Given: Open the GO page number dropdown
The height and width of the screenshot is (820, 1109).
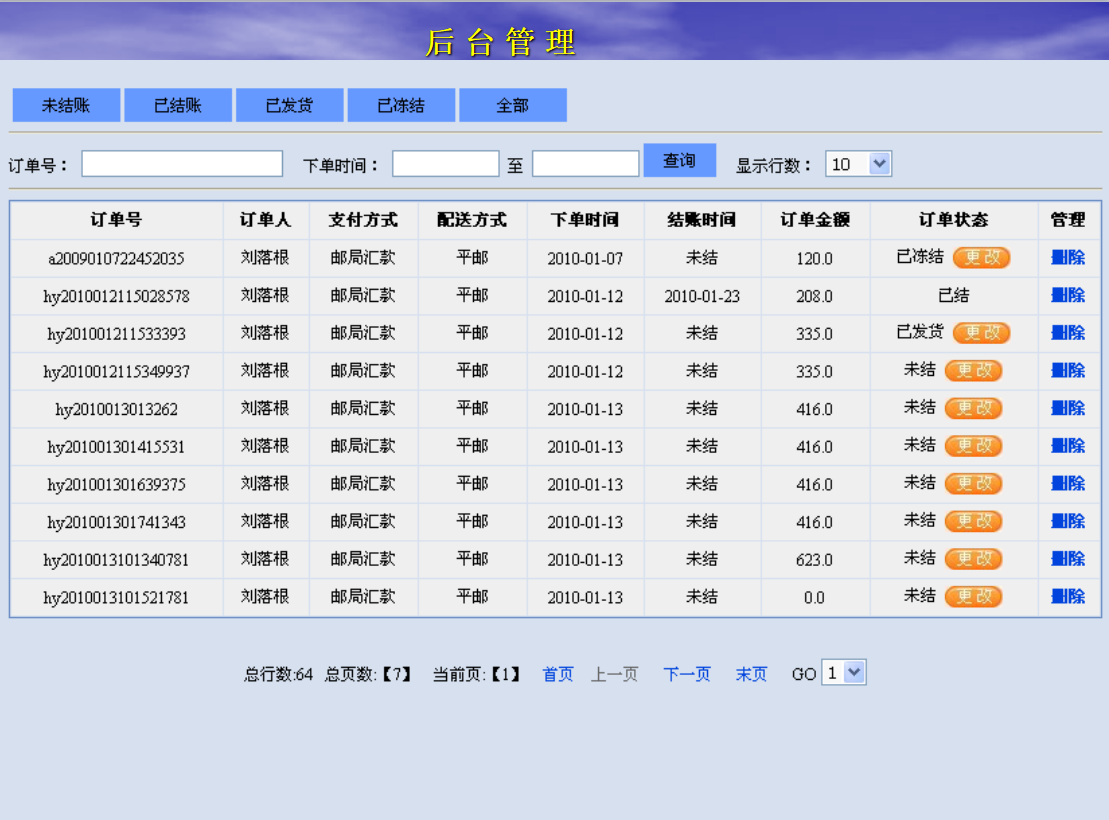Looking at the screenshot, I should coord(844,673).
